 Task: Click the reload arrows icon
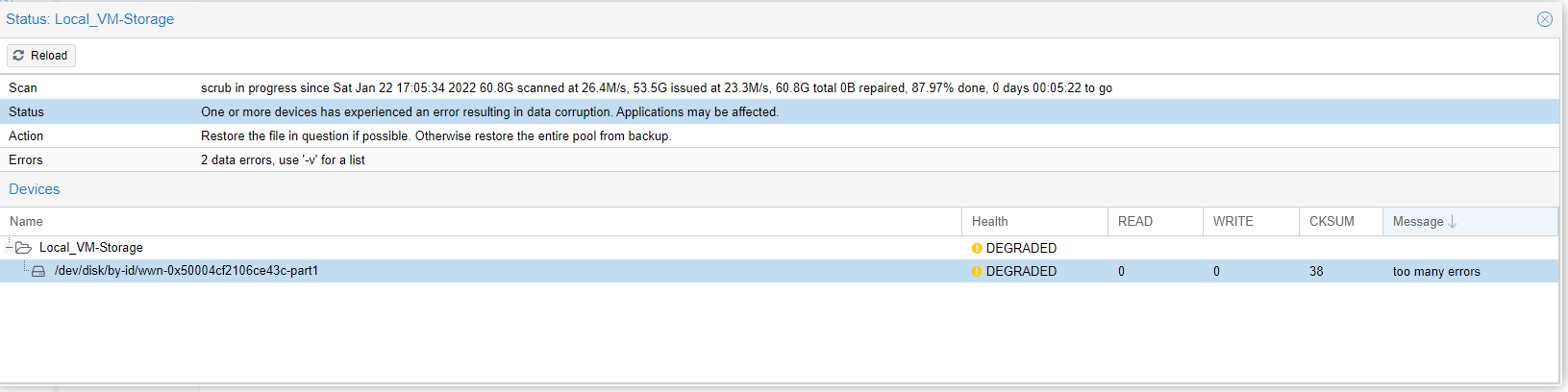click(18, 56)
